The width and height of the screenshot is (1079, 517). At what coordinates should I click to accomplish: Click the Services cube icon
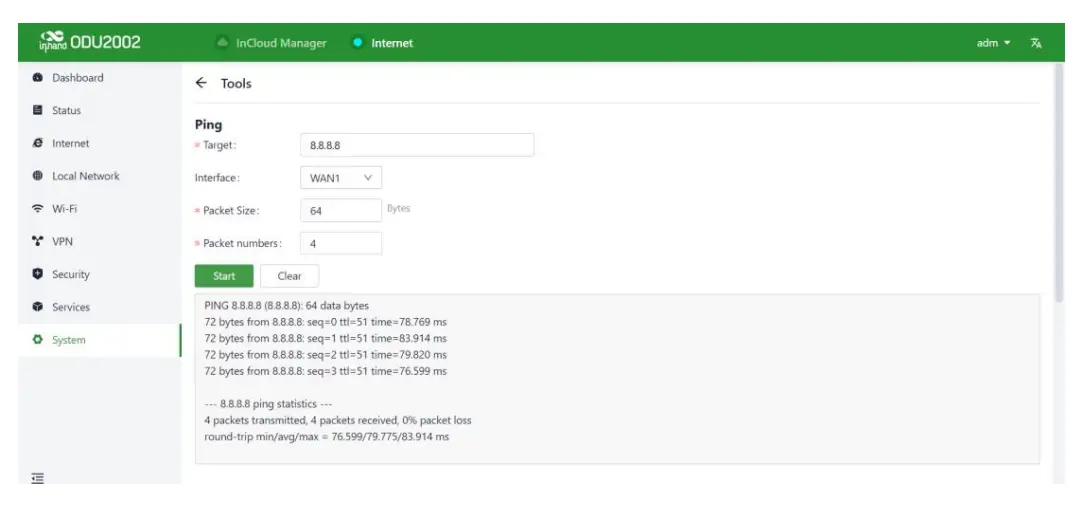38,307
